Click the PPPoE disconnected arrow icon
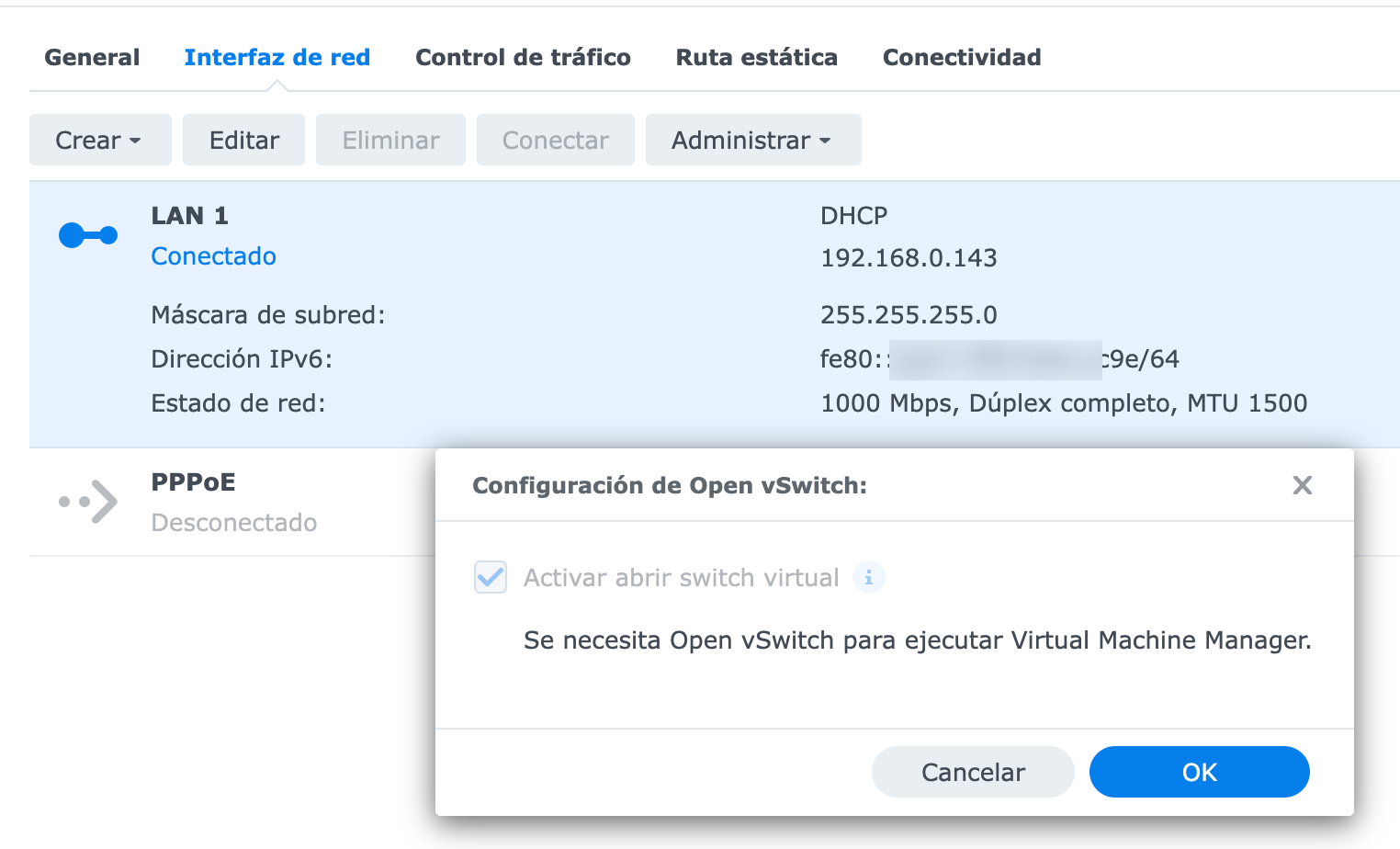This screenshot has width=1400, height=849. click(x=87, y=502)
